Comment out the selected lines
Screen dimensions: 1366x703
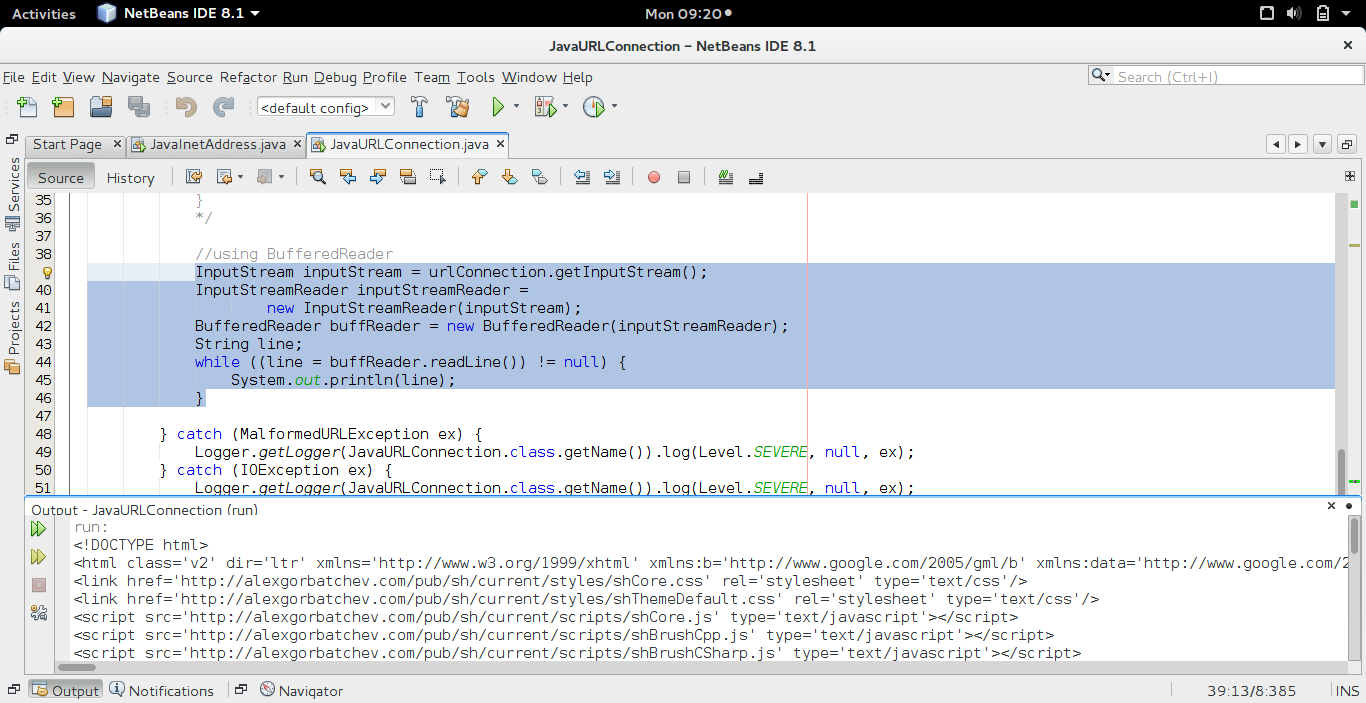tap(726, 177)
